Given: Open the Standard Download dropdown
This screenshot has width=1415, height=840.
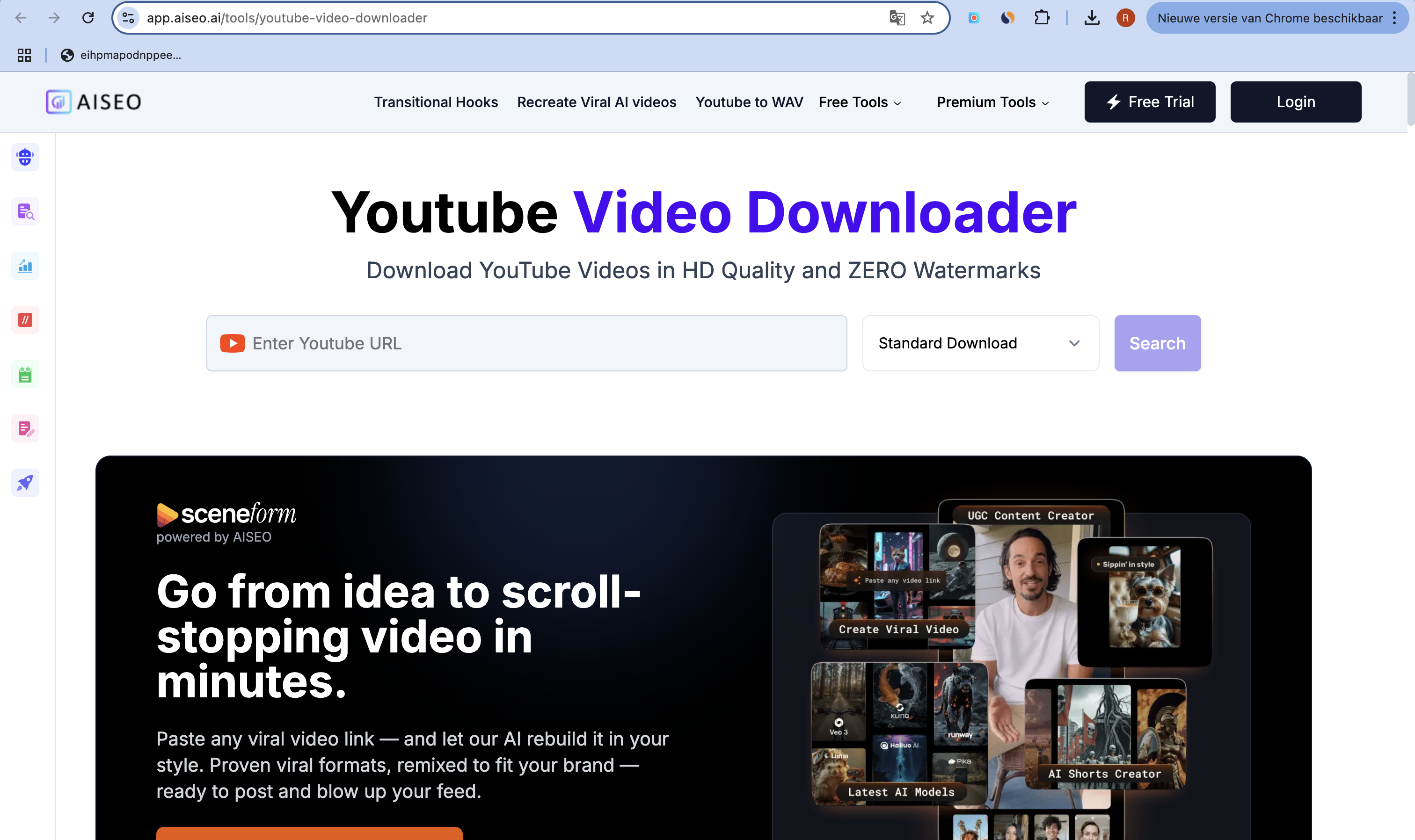Looking at the screenshot, I should click(x=980, y=344).
